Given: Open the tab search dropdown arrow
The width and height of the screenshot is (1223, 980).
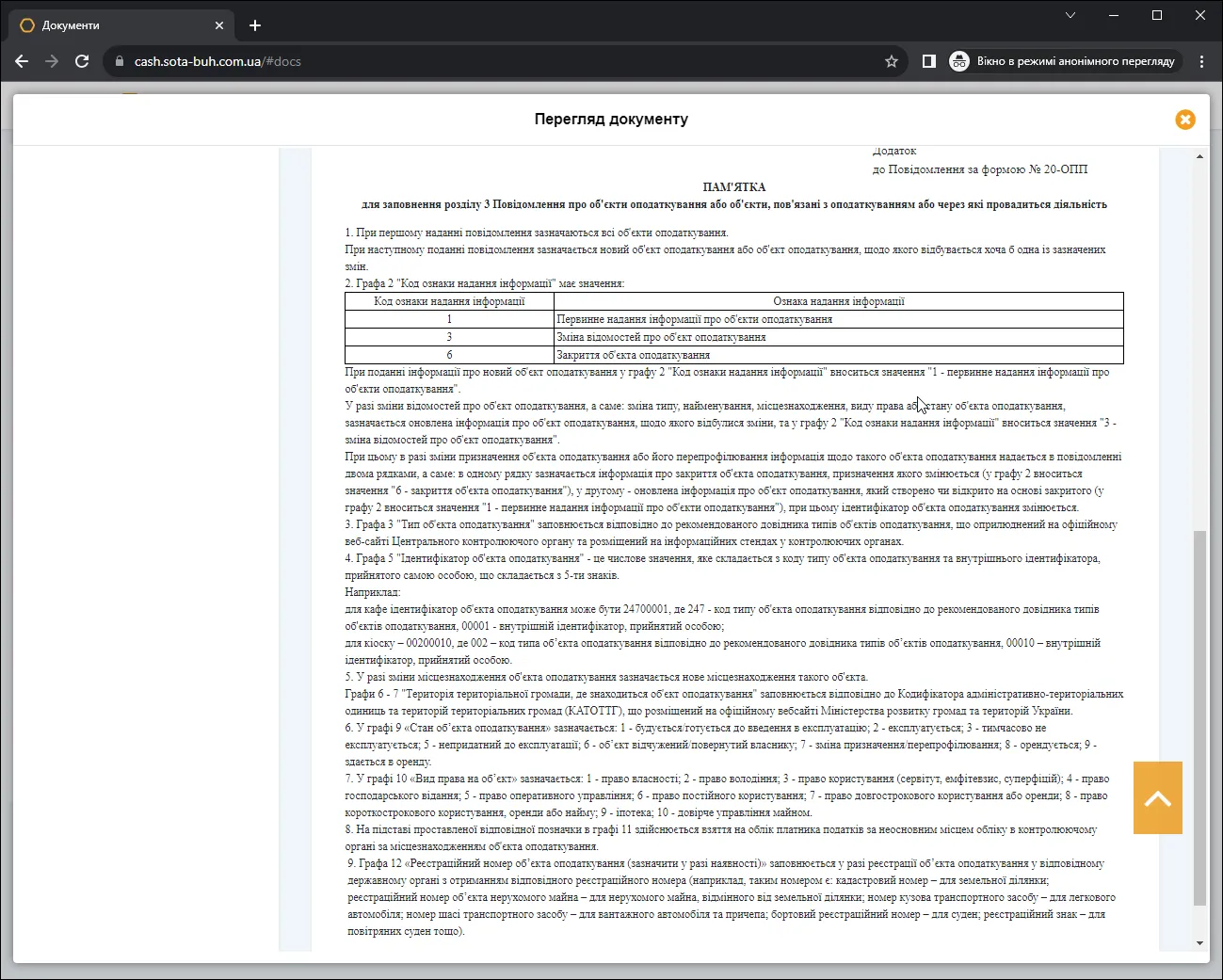Looking at the screenshot, I should pos(1070,15).
